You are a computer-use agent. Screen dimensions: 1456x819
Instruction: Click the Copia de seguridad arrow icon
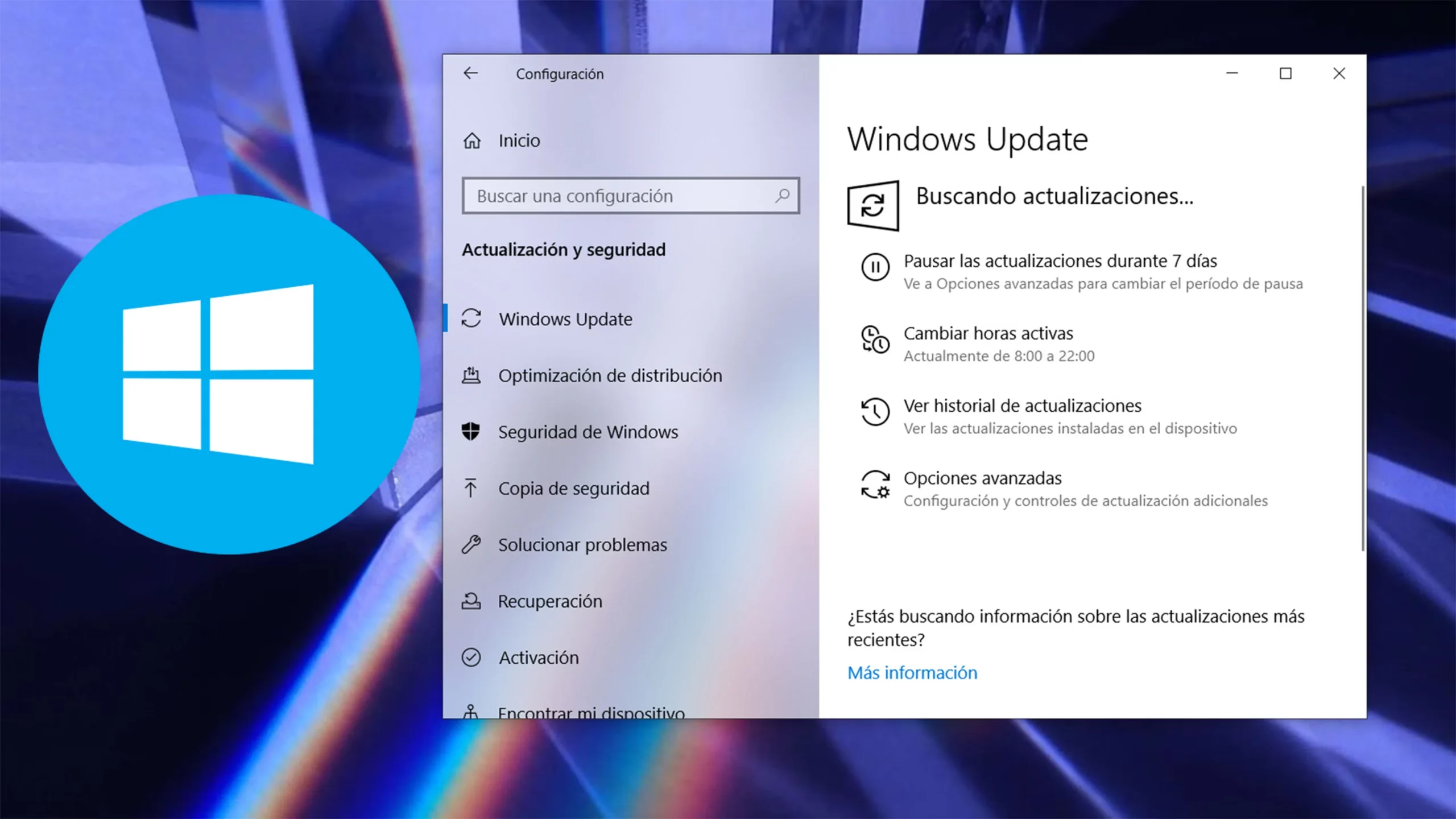coord(470,488)
